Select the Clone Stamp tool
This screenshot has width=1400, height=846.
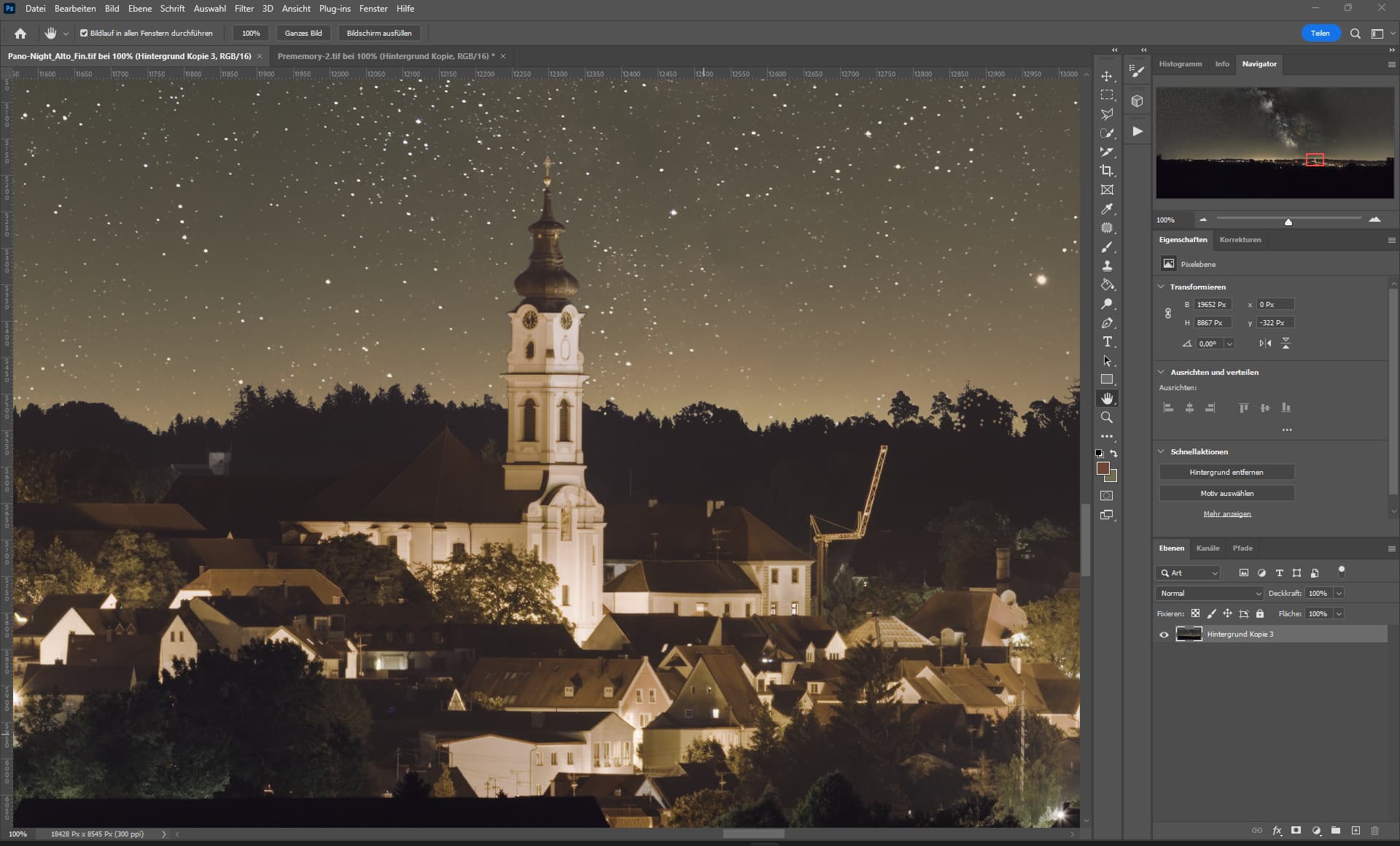1107,266
